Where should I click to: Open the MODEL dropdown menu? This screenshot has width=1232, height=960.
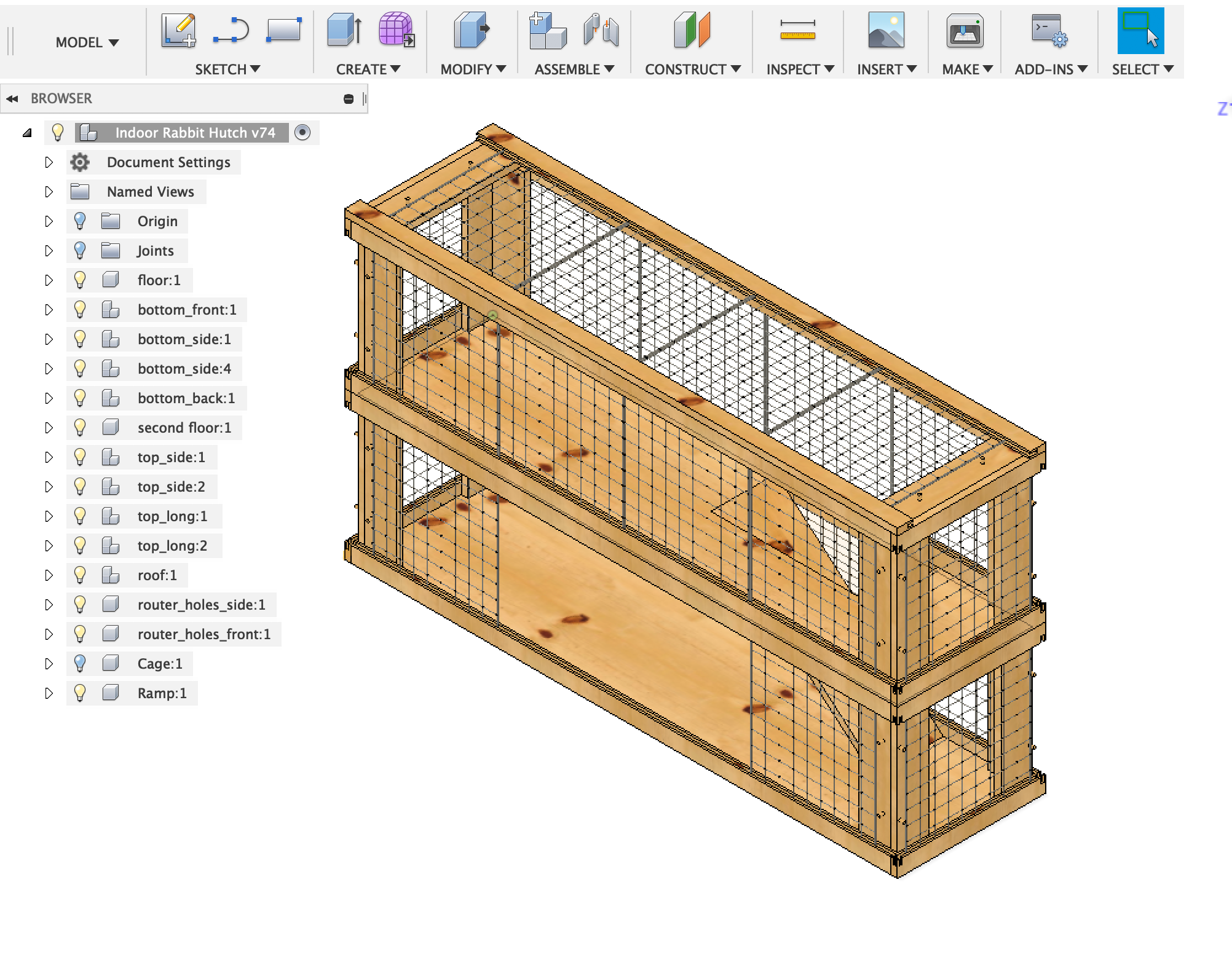85,41
